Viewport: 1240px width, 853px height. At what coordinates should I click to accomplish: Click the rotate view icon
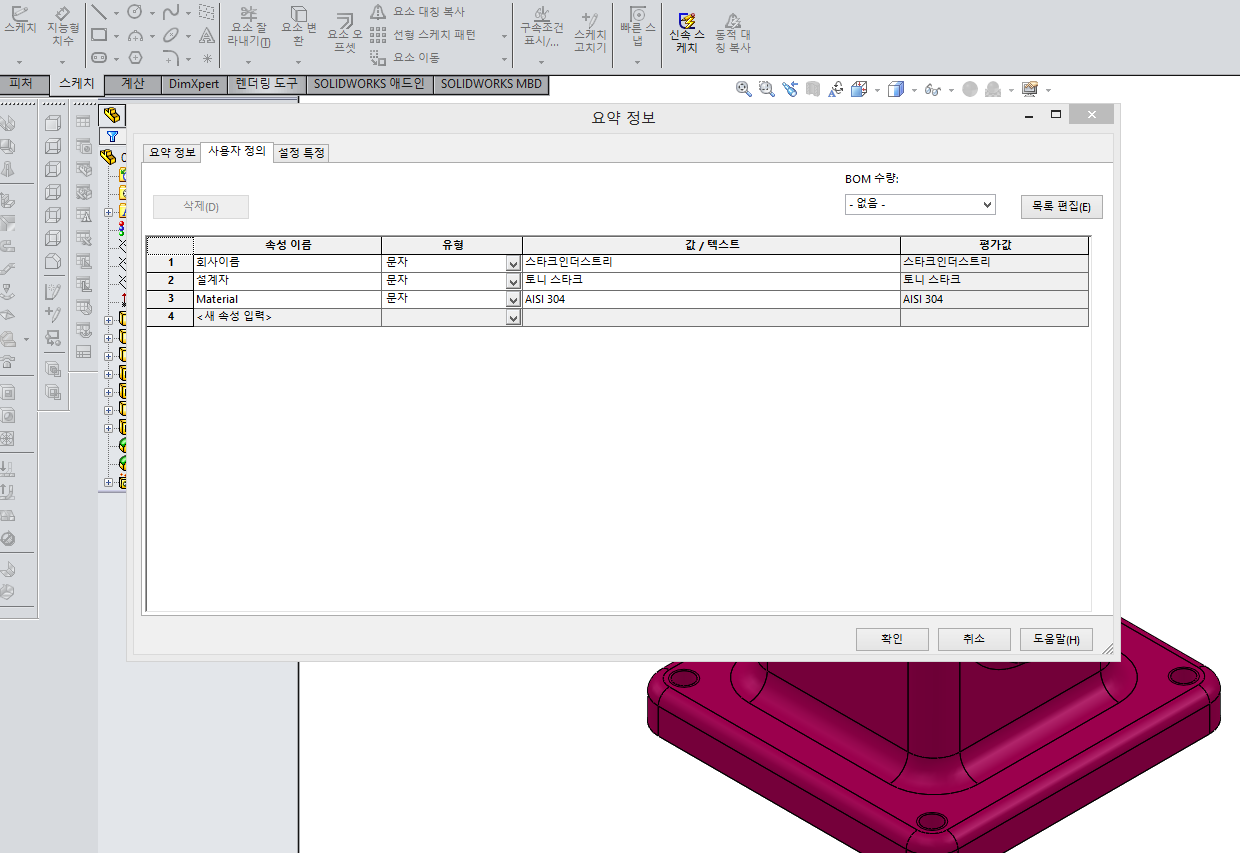pos(836,89)
